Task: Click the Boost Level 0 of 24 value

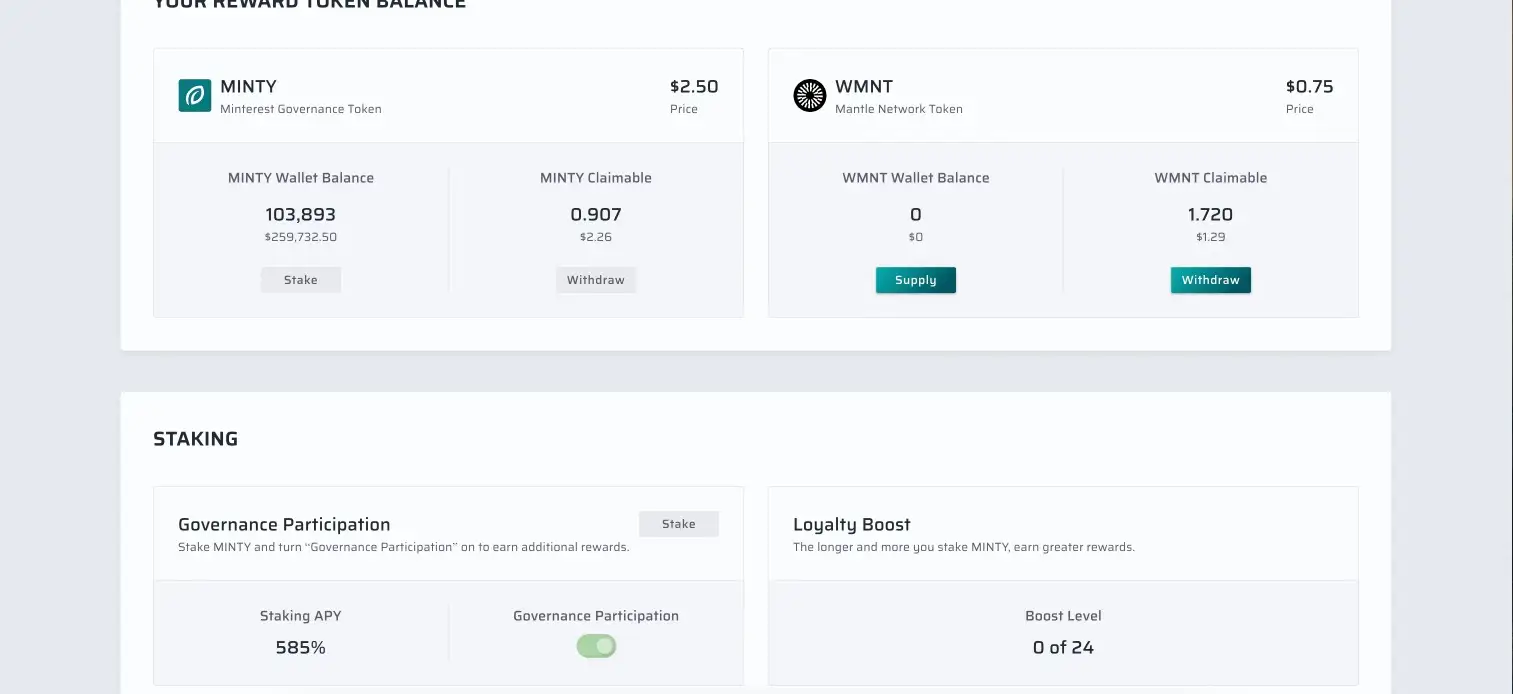Action: coord(1063,647)
